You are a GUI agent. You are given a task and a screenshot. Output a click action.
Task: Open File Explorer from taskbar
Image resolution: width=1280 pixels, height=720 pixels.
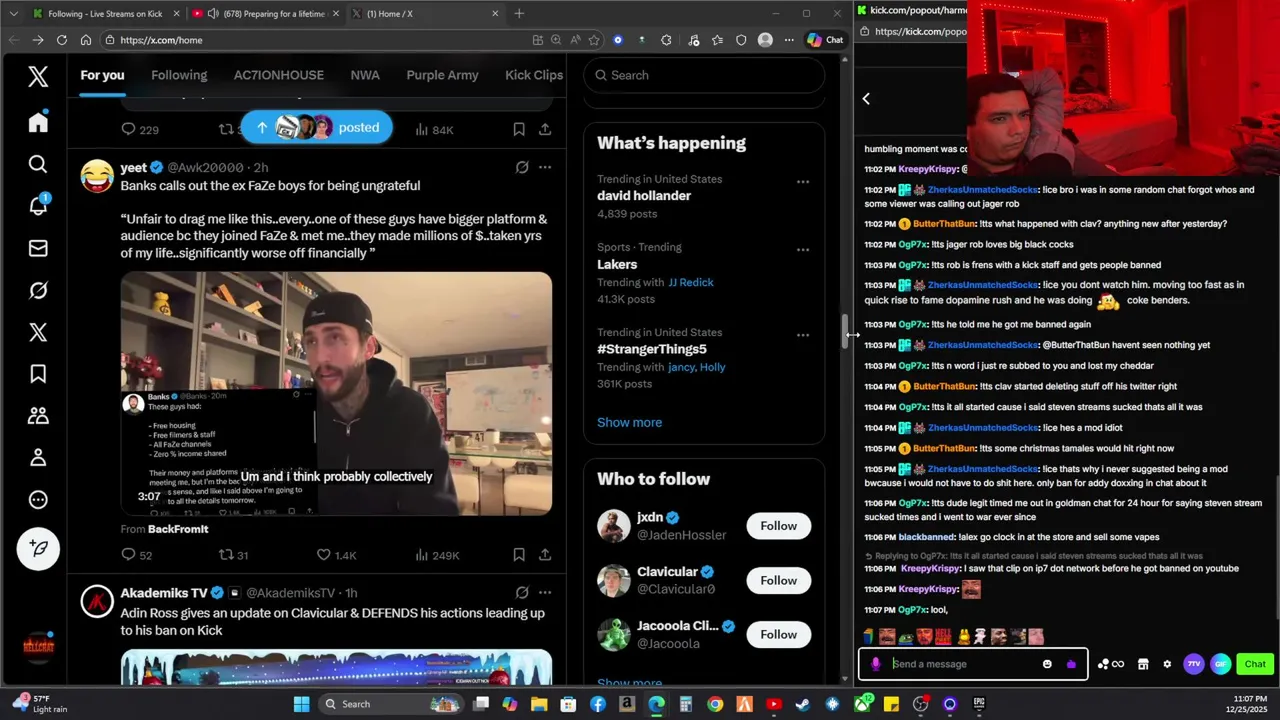click(540, 704)
